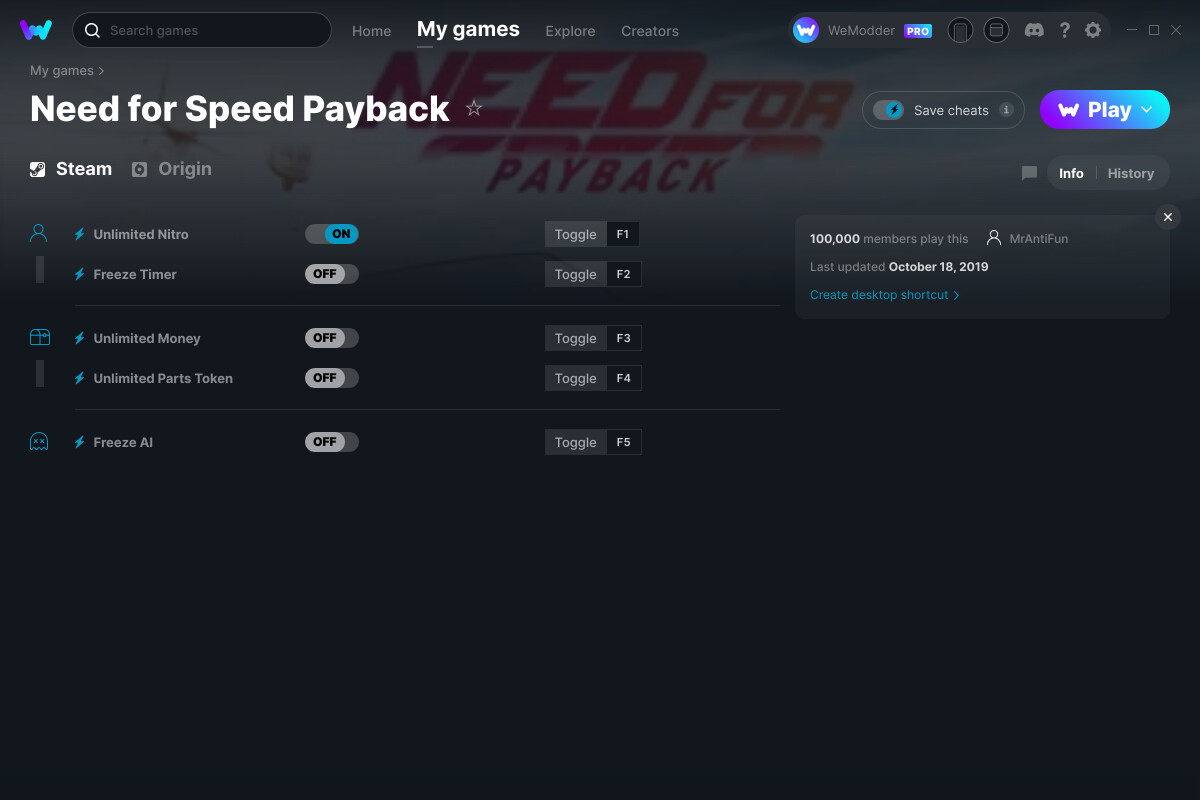Click the Save cheats info icon
1200x800 pixels.
tap(1006, 110)
